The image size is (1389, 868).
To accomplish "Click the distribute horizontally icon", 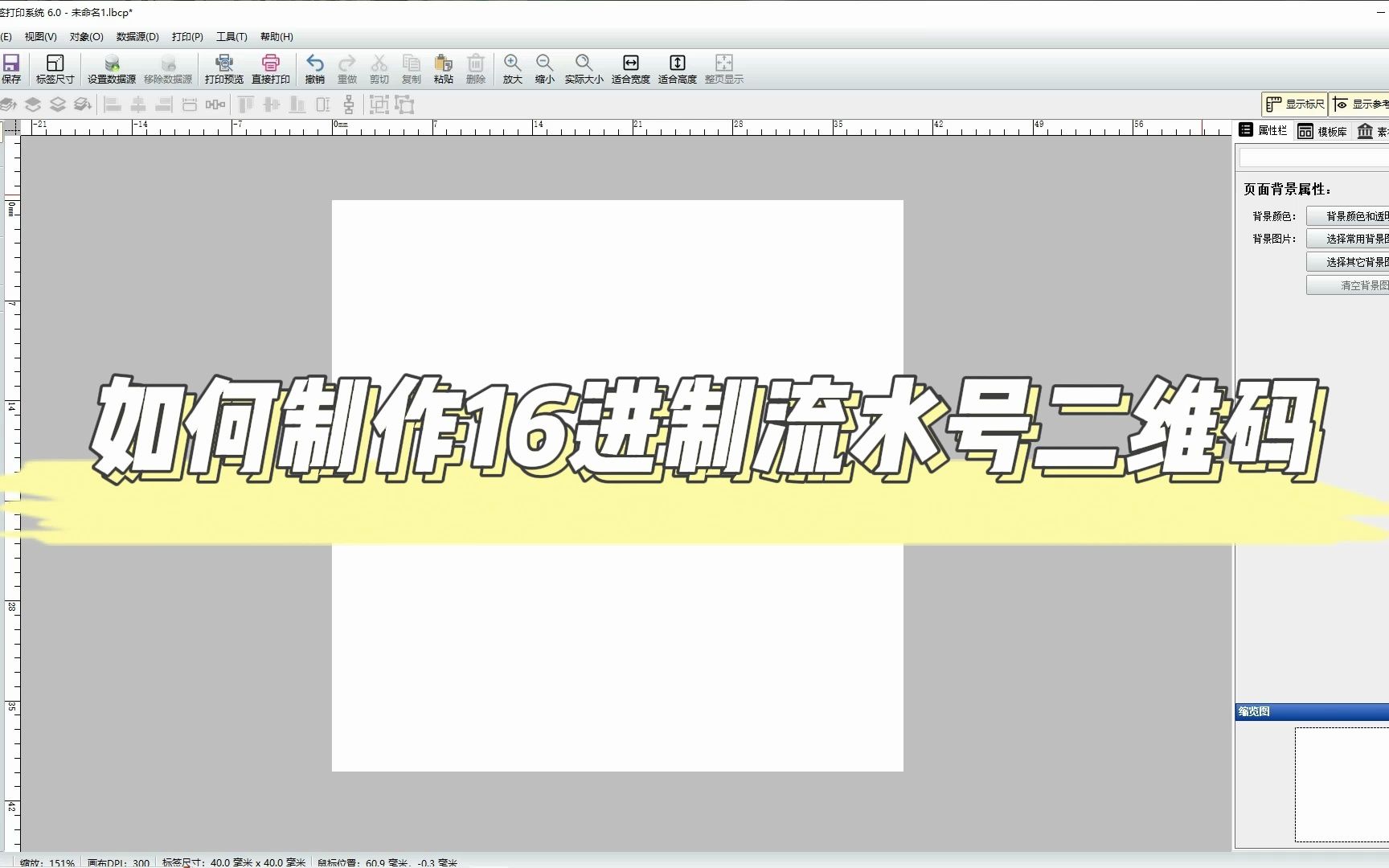I will [x=215, y=104].
